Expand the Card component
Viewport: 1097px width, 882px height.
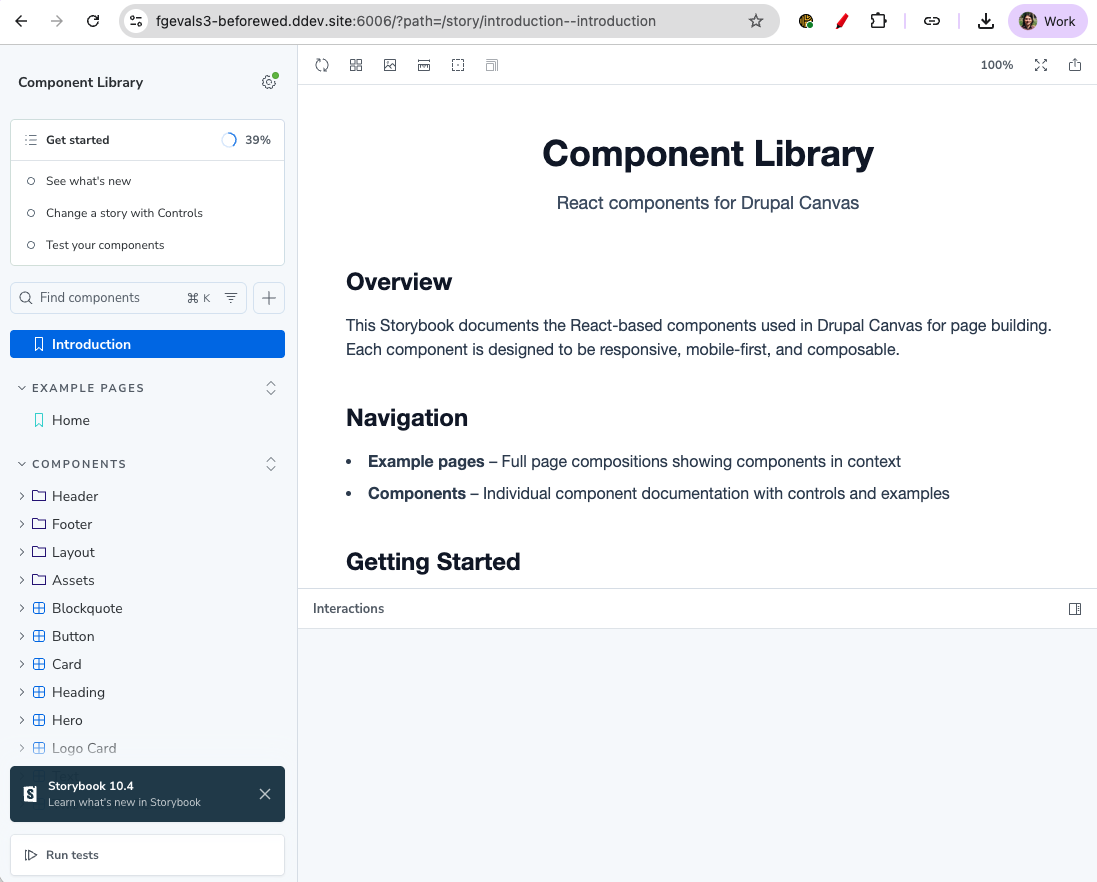[22, 664]
